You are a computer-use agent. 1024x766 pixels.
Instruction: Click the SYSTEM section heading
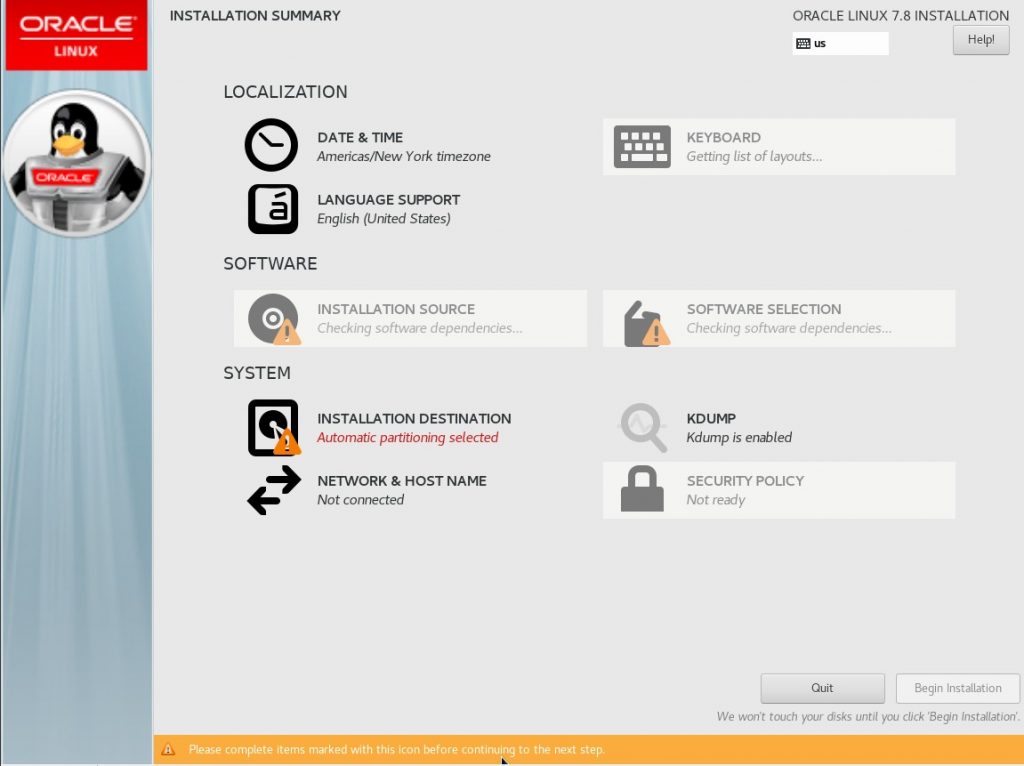(257, 373)
